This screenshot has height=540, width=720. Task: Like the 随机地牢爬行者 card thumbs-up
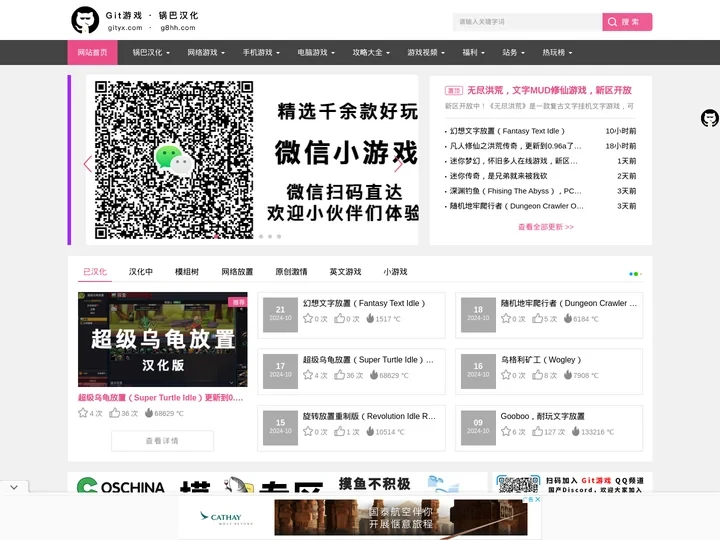coord(537,318)
